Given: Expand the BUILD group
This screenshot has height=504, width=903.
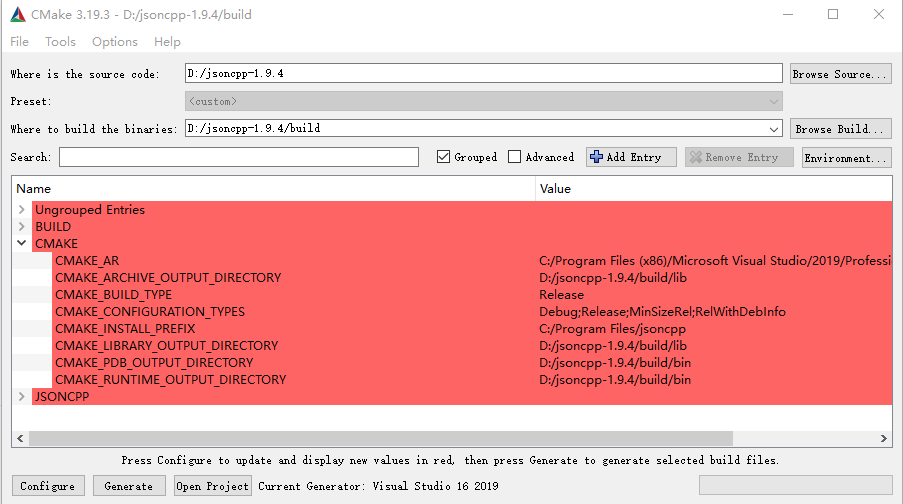Looking at the screenshot, I should [22, 227].
